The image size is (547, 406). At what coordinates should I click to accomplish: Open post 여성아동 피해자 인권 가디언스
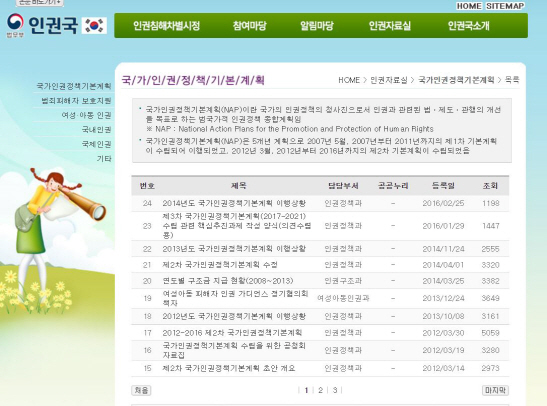coord(235,298)
